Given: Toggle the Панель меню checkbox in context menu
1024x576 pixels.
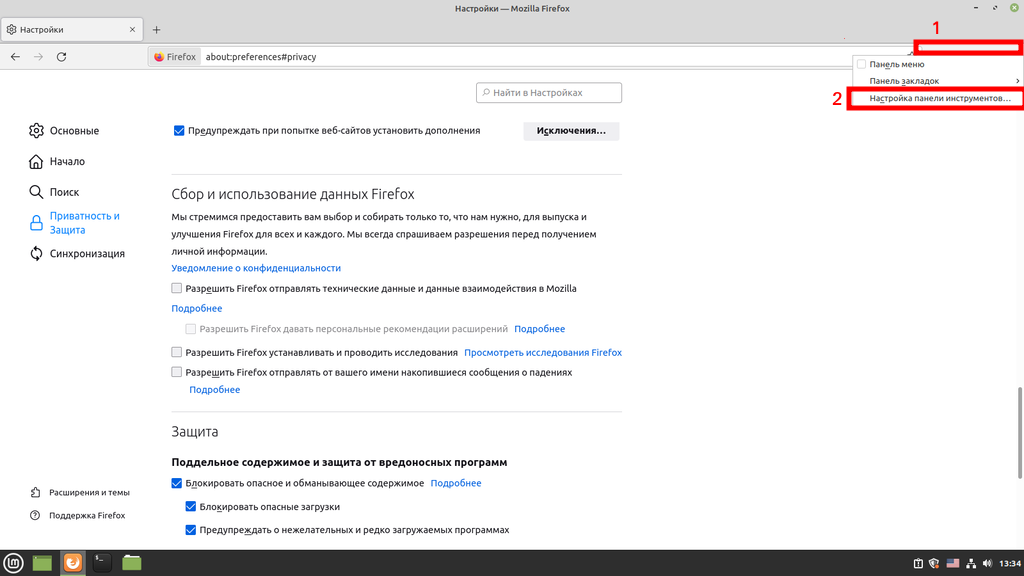Looking at the screenshot, I should [x=862, y=64].
